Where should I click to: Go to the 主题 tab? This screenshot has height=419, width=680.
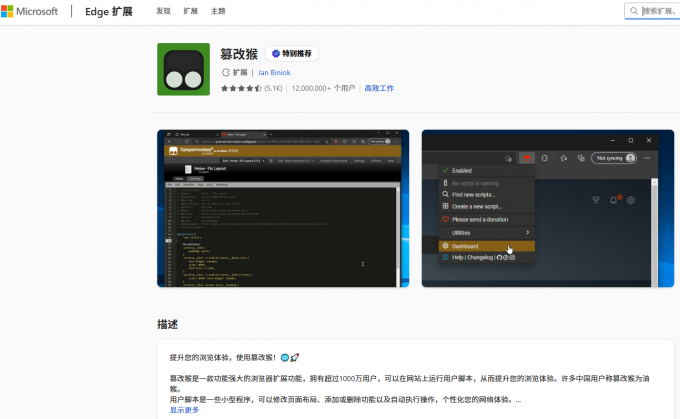point(218,11)
